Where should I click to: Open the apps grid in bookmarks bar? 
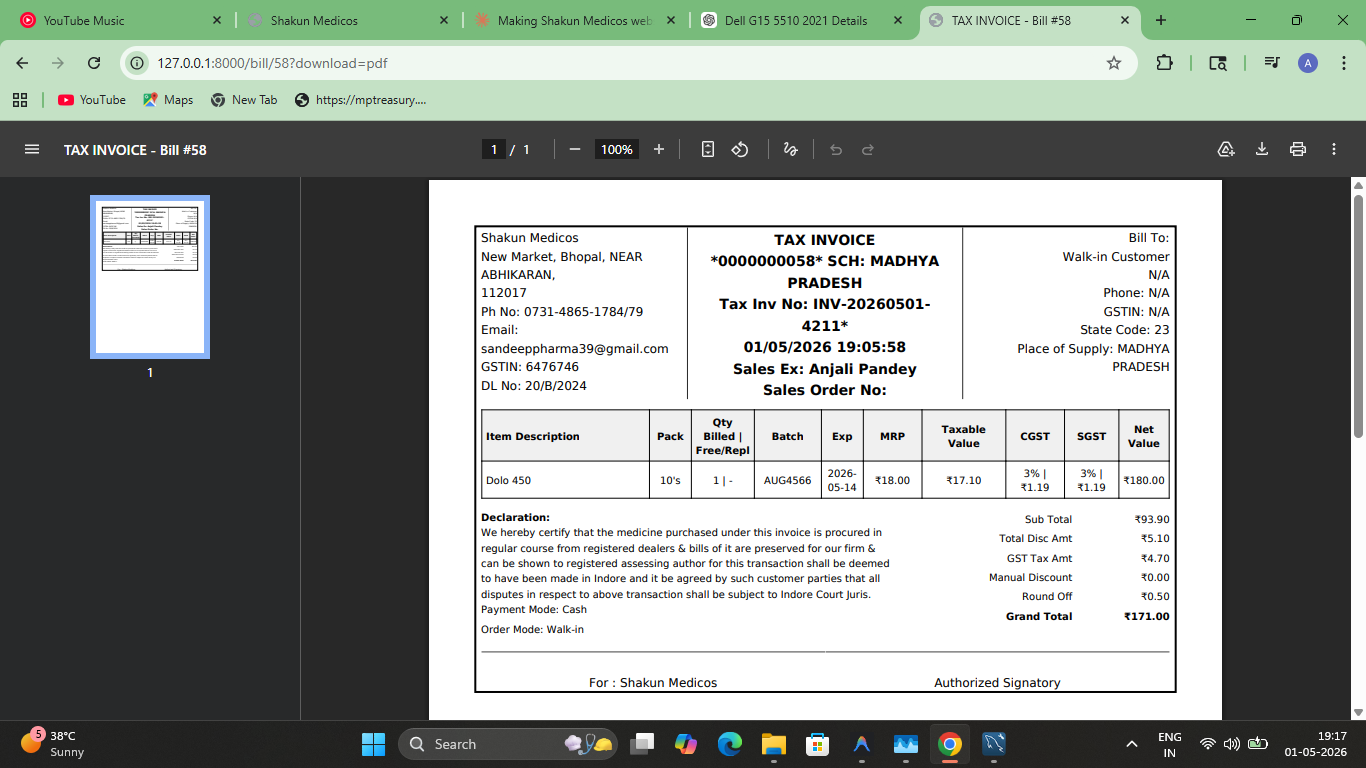(x=19, y=100)
